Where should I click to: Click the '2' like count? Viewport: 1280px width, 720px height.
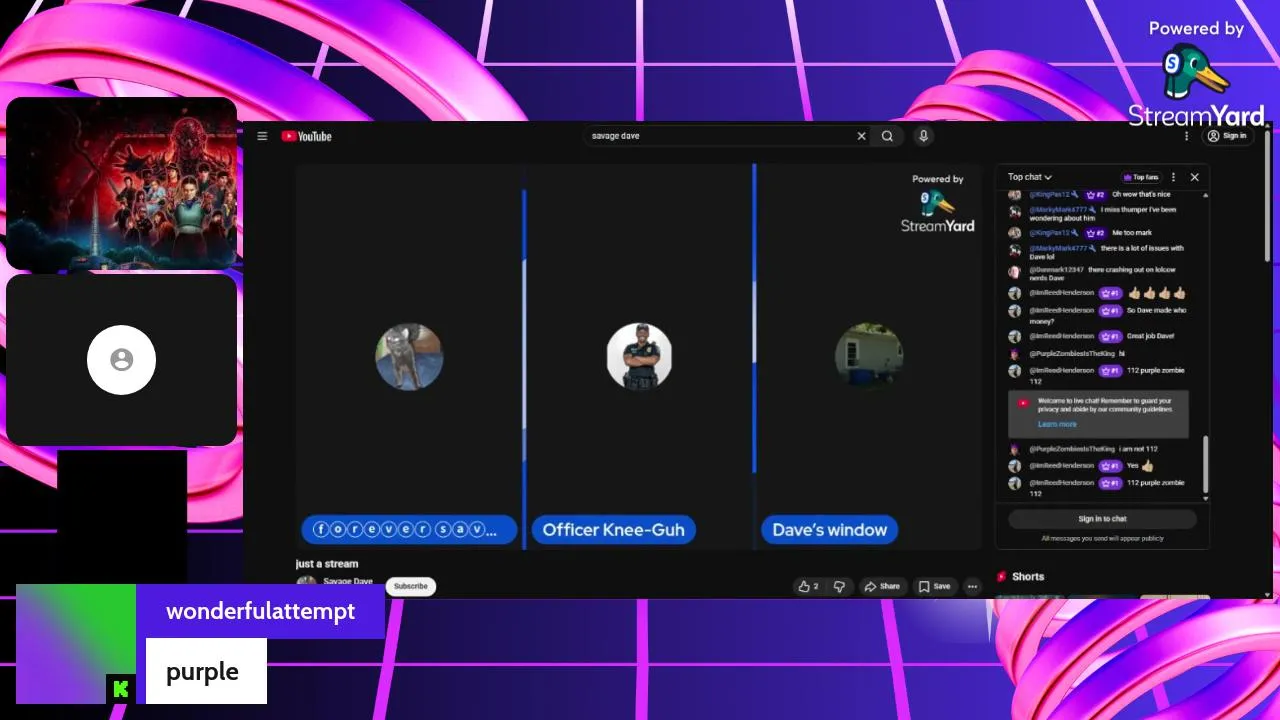coord(816,587)
